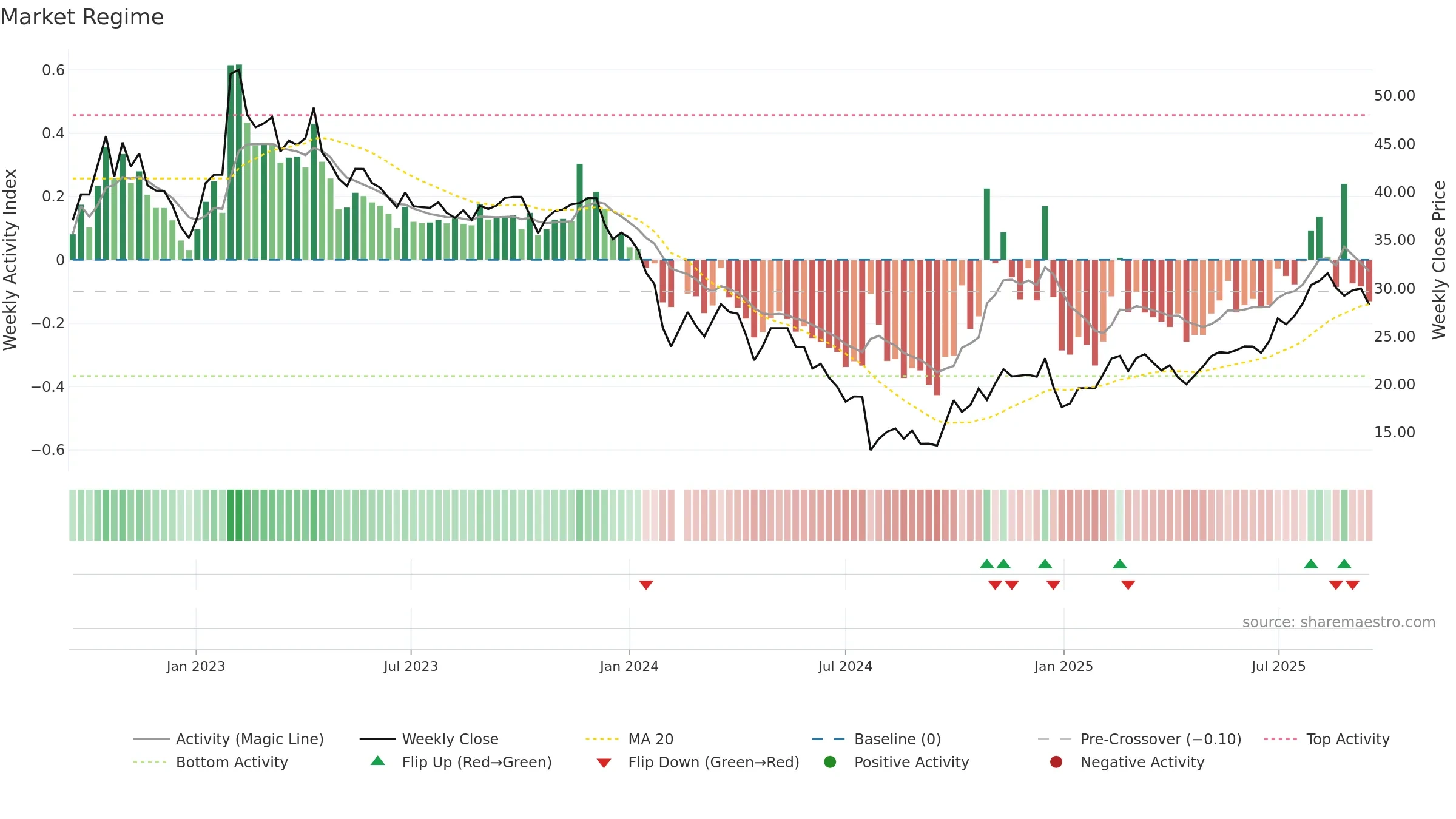The height and width of the screenshot is (819, 1456).
Task: Click the Jul 2024 date axis label
Action: (845, 666)
